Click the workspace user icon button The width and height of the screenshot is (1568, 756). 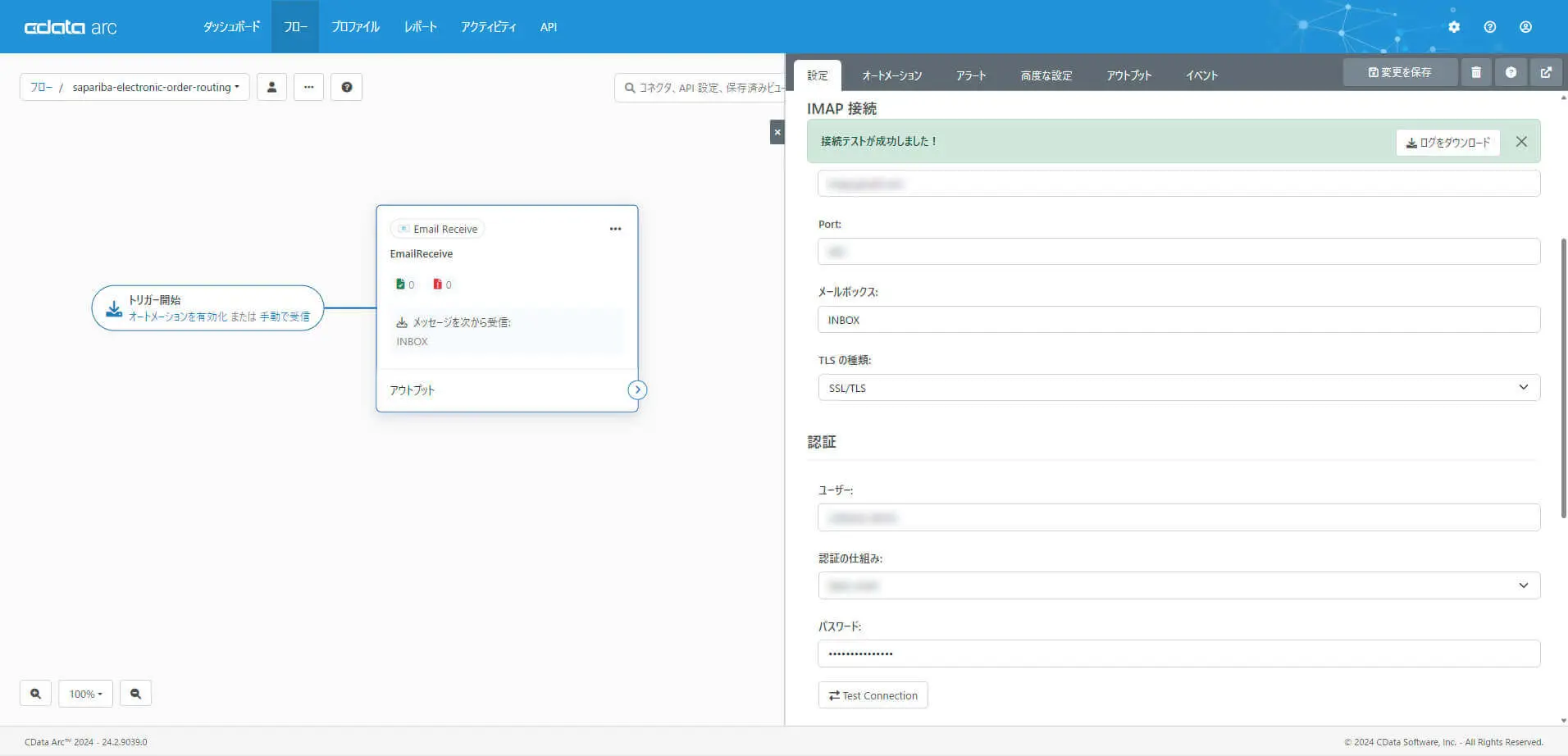271,87
